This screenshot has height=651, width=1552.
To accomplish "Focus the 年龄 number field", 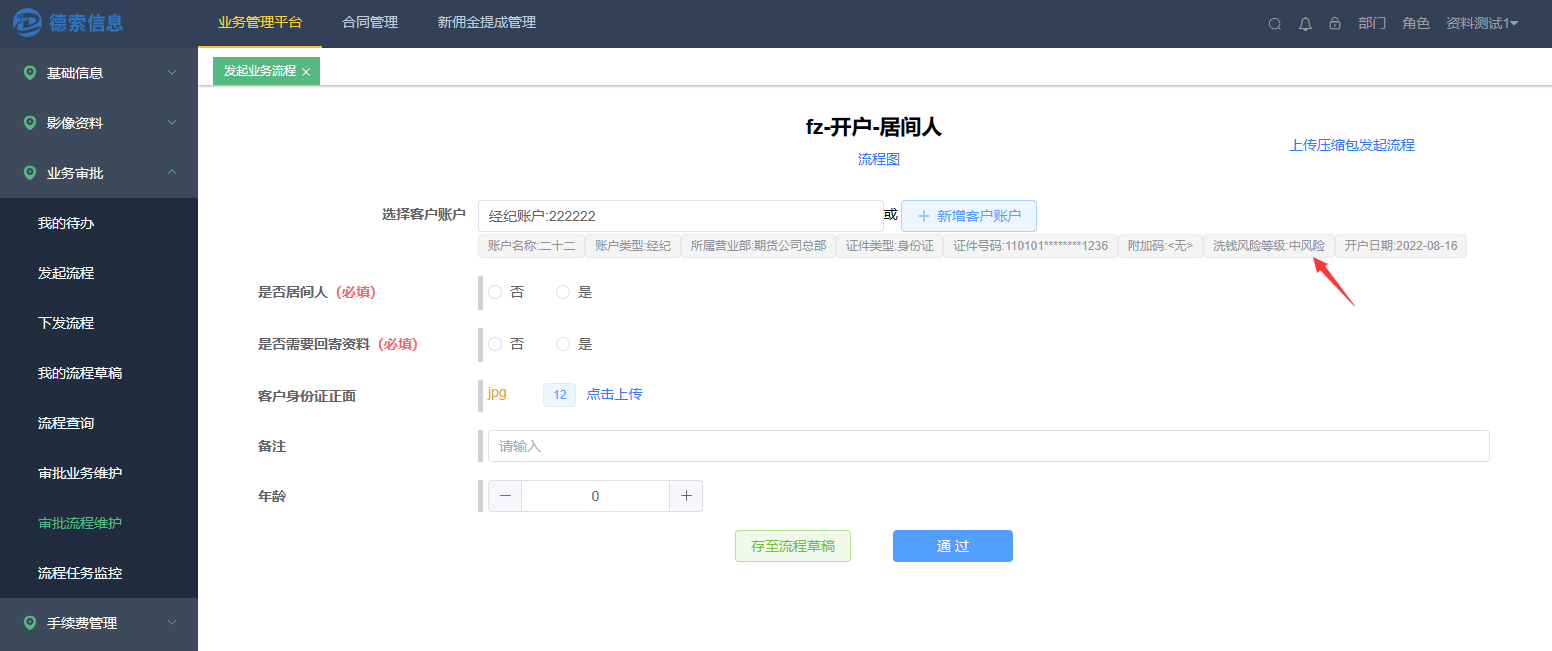I will 595,496.
